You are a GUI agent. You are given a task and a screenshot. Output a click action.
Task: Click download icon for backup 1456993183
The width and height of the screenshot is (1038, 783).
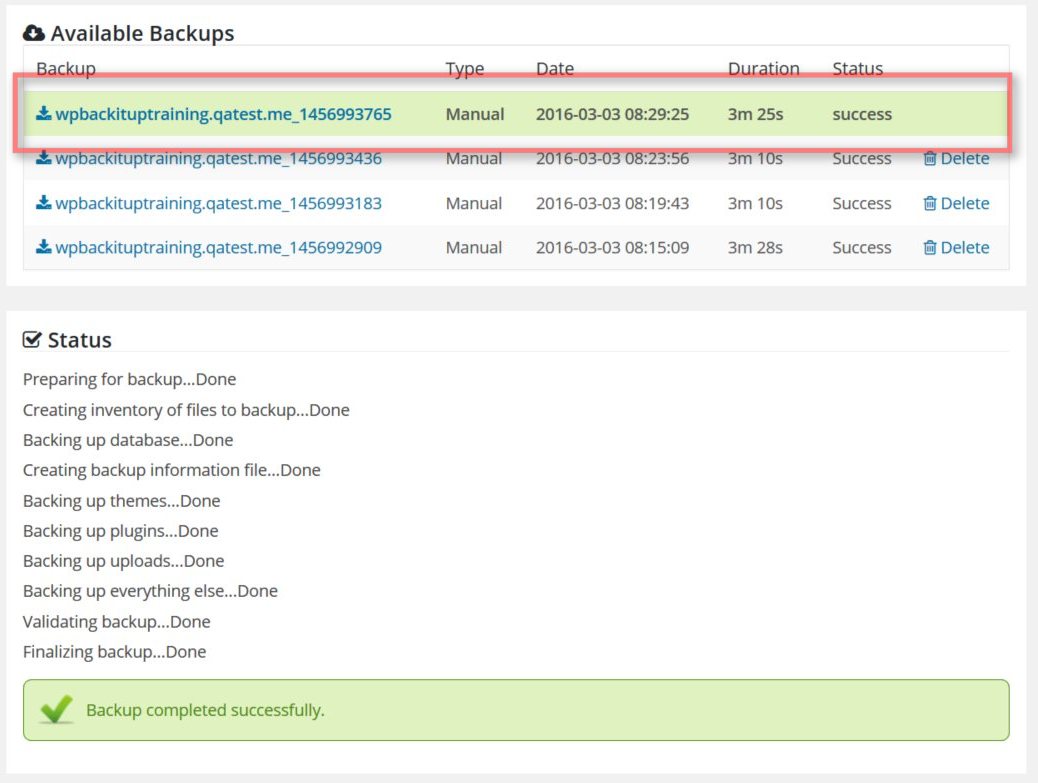pos(44,203)
